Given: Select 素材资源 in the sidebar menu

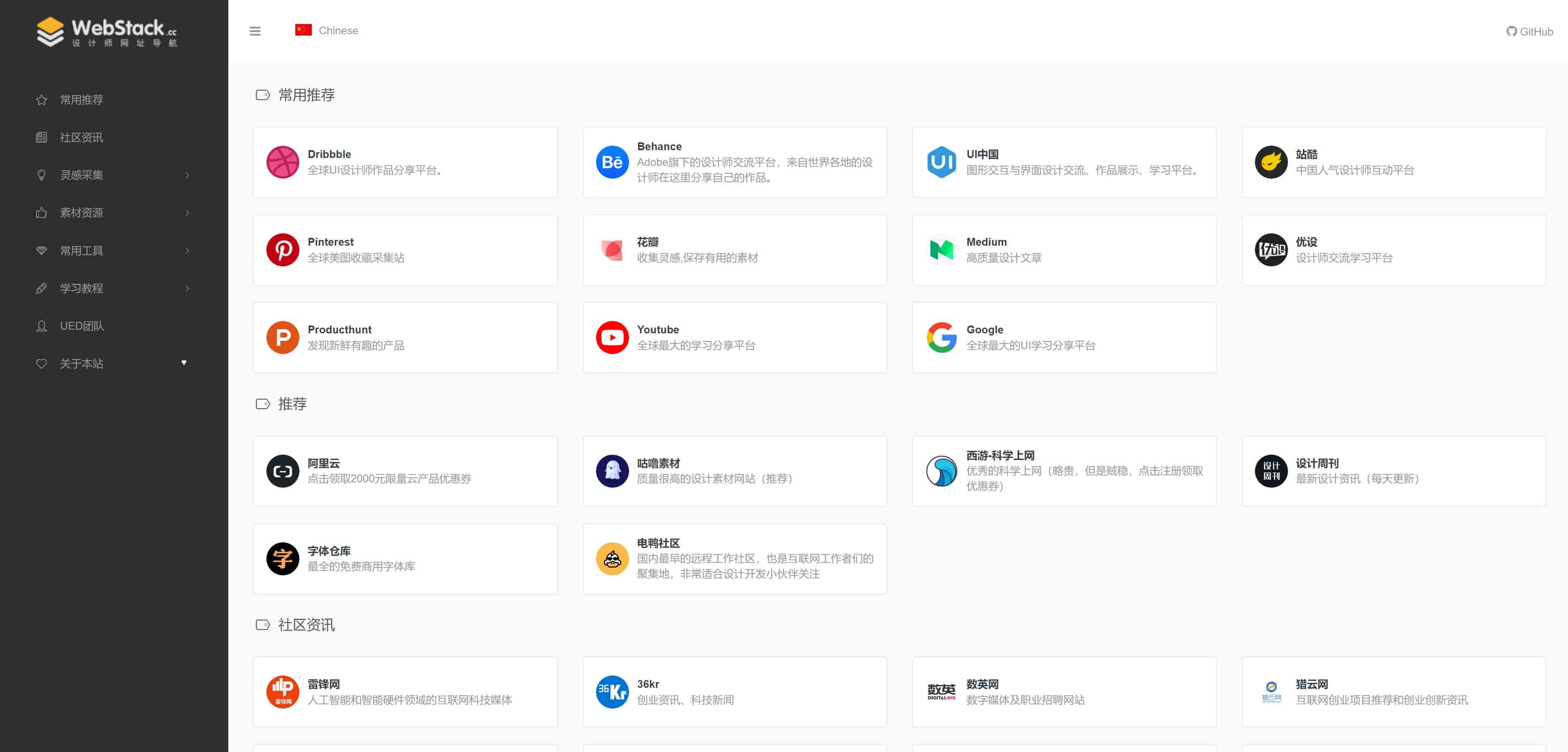Looking at the screenshot, I should [x=81, y=213].
